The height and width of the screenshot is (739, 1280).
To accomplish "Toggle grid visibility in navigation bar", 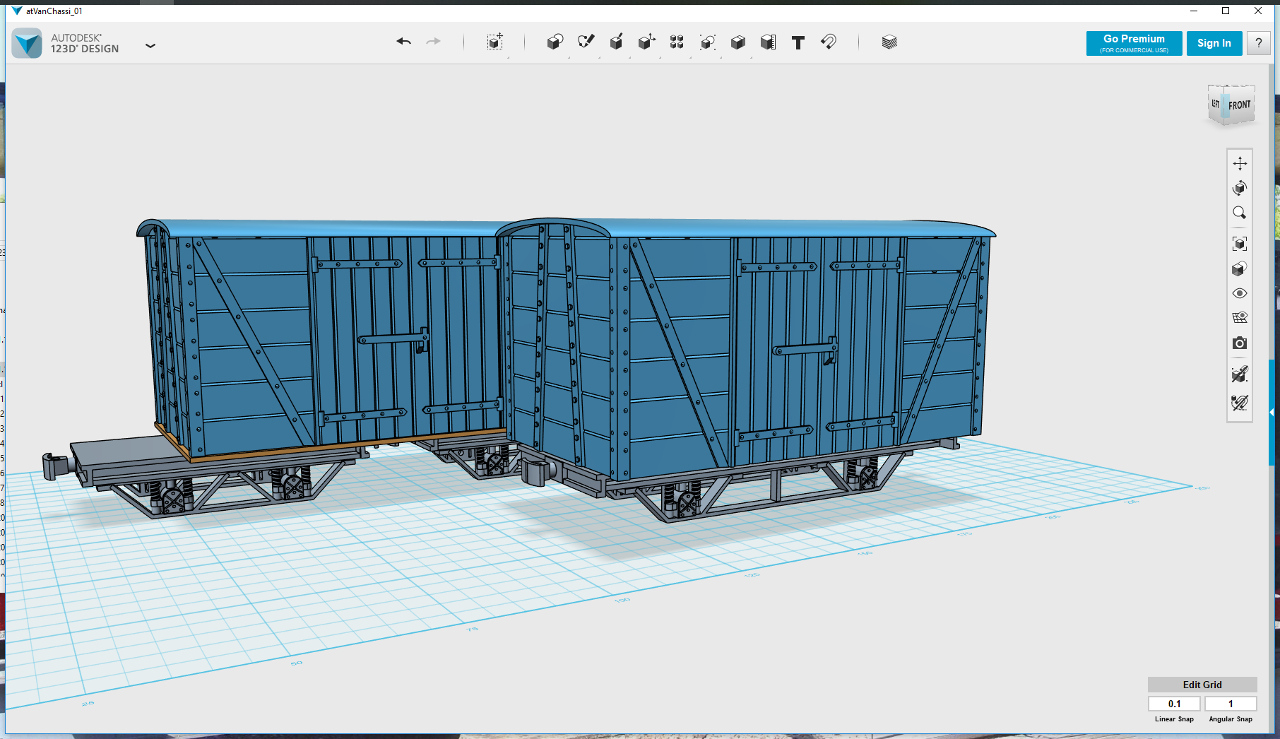I will coord(1240,318).
